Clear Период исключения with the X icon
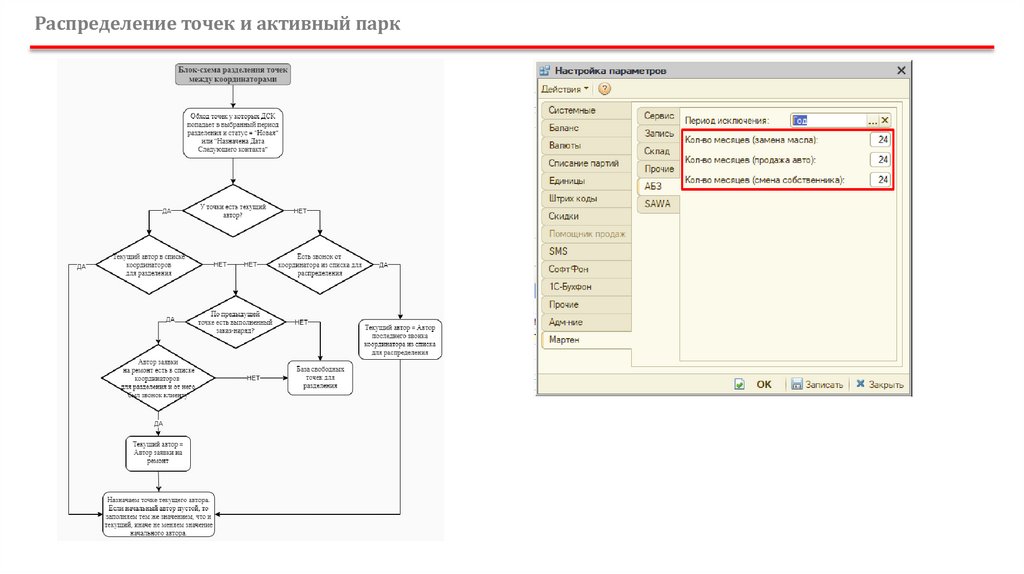The width and height of the screenshot is (1024, 574). point(885,120)
